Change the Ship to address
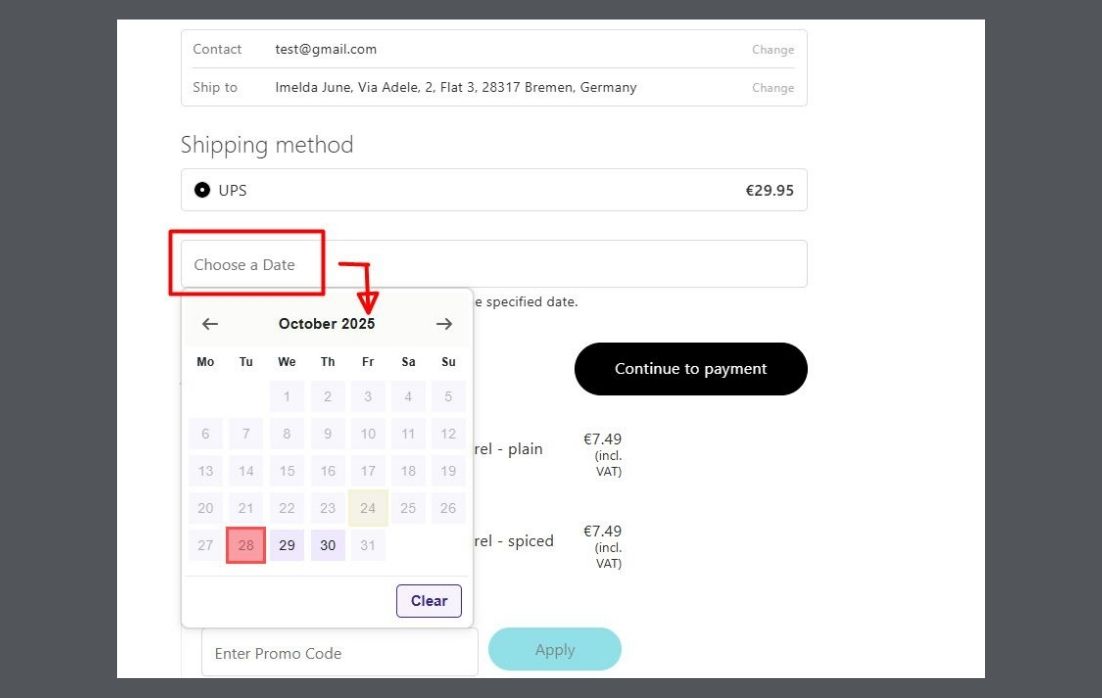The width and height of the screenshot is (1102, 698). (x=772, y=88)
